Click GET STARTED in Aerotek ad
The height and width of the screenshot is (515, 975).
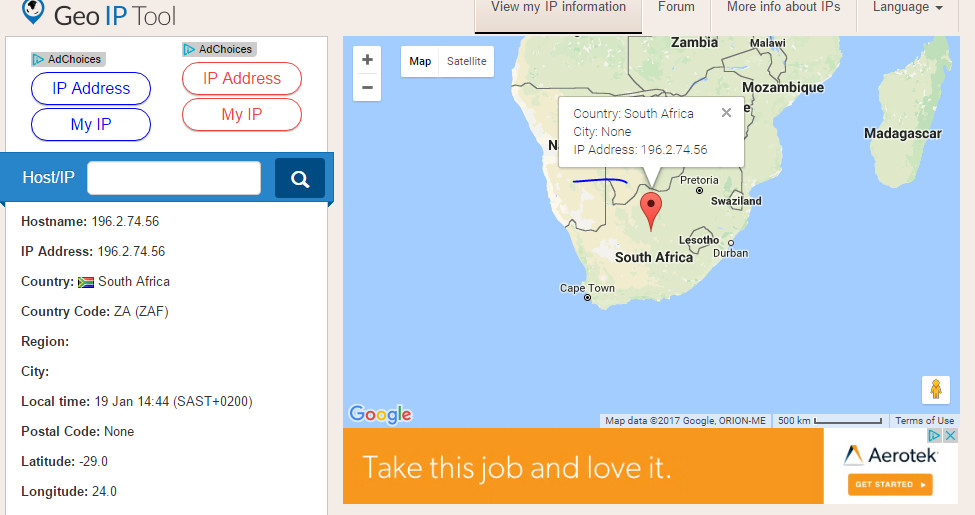point(890,485)
